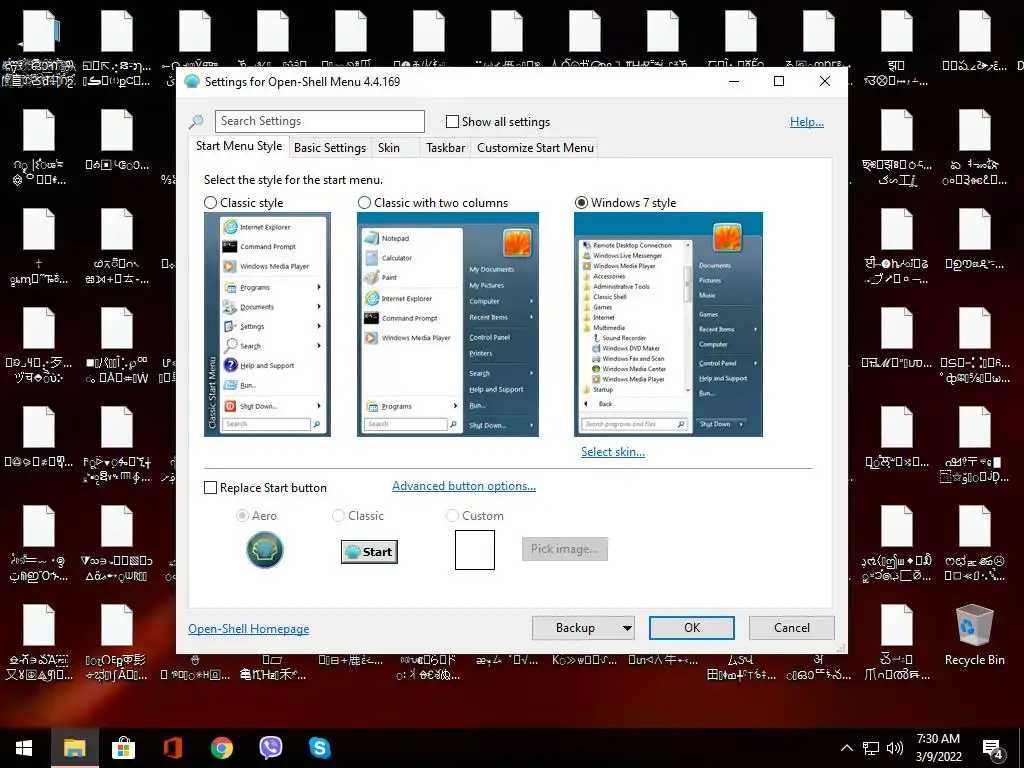Click the empty Custom image box
Screen dimensions: 1024x768
tap(475, 550)
